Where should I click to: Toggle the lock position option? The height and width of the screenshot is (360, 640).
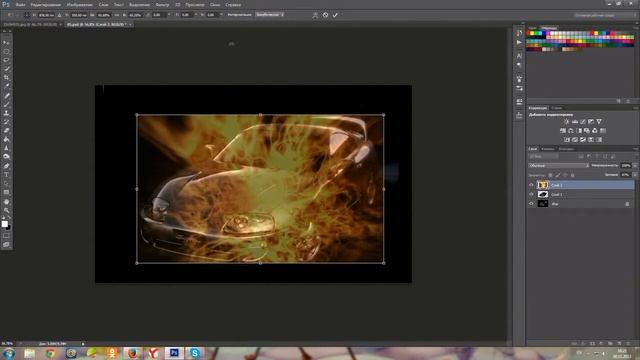[565, 175]
